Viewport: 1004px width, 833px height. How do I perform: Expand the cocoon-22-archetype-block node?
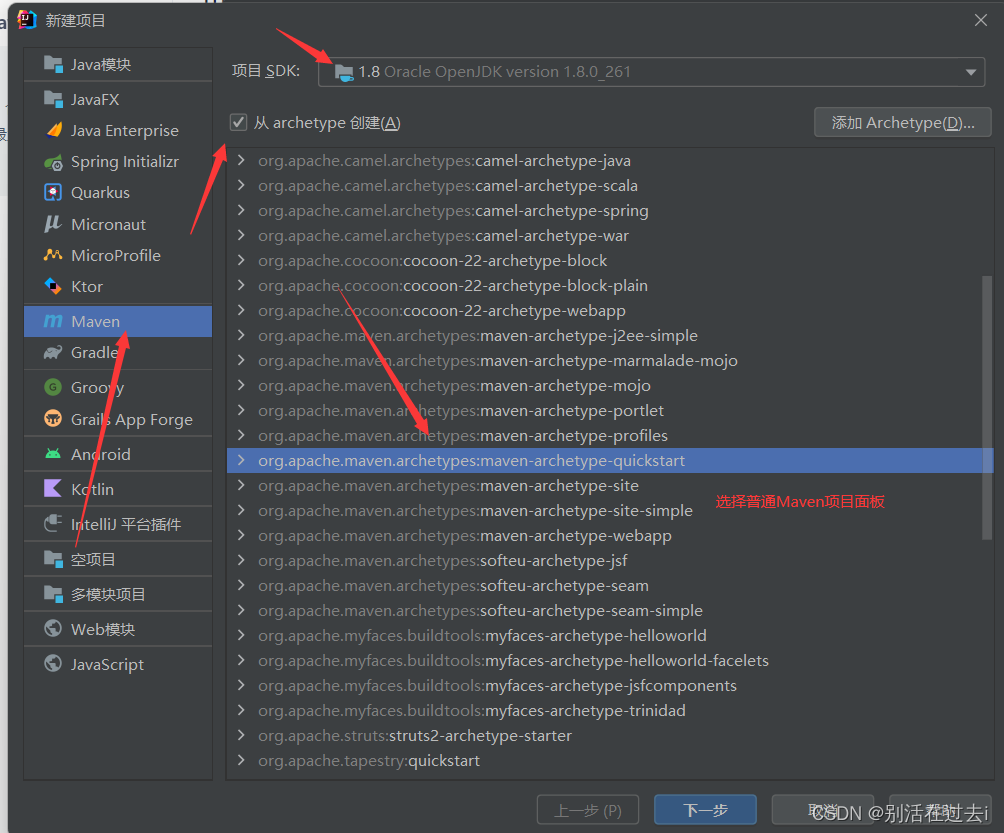point(241,260)
